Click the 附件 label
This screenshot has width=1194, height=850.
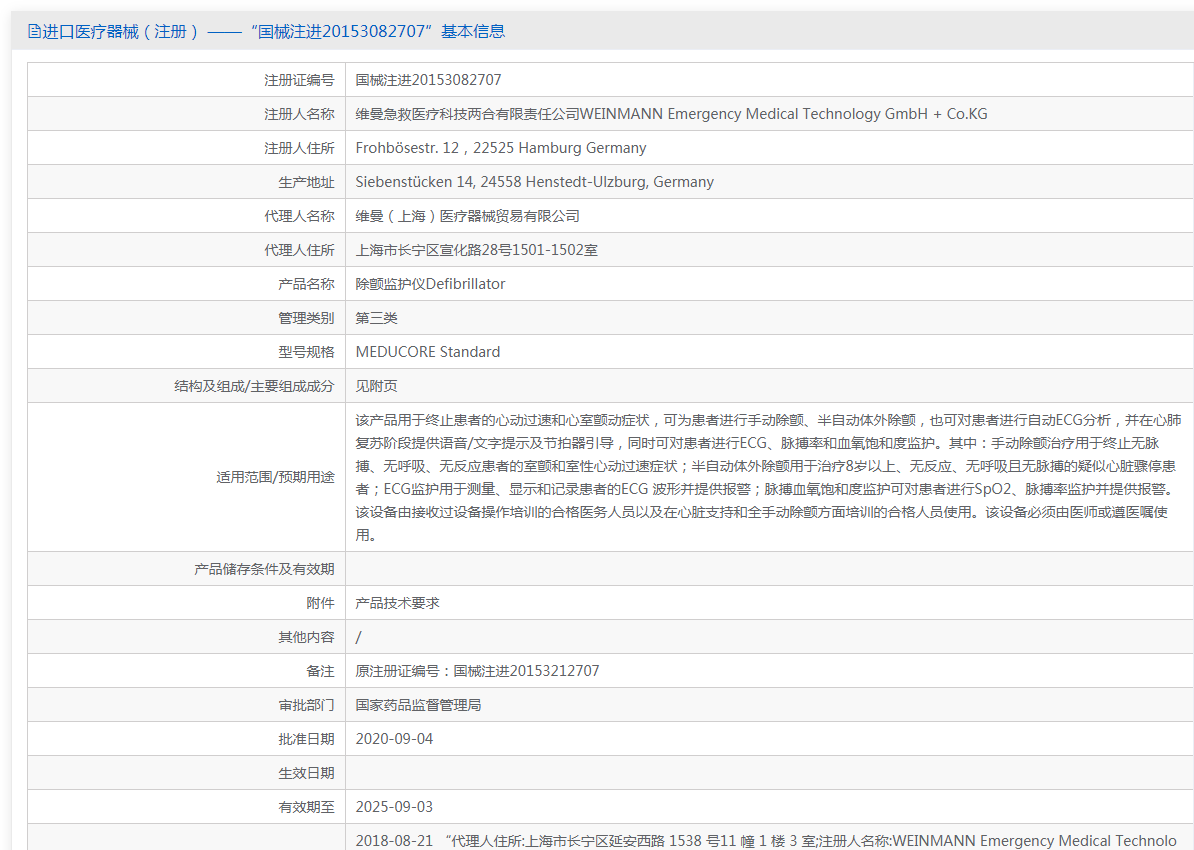pos(321,603)
